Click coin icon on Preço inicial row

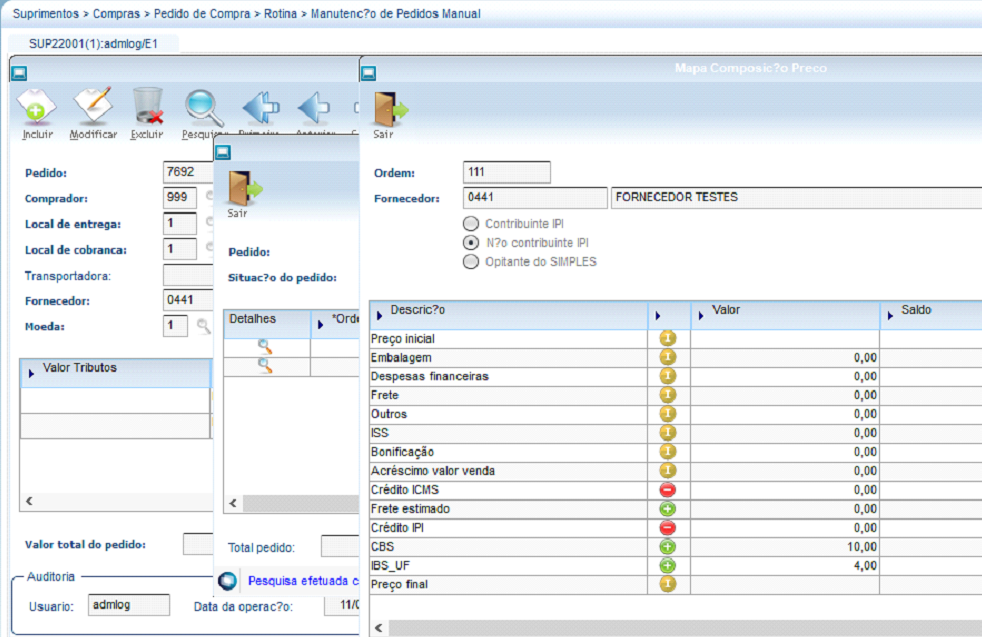tap(668, 338)
